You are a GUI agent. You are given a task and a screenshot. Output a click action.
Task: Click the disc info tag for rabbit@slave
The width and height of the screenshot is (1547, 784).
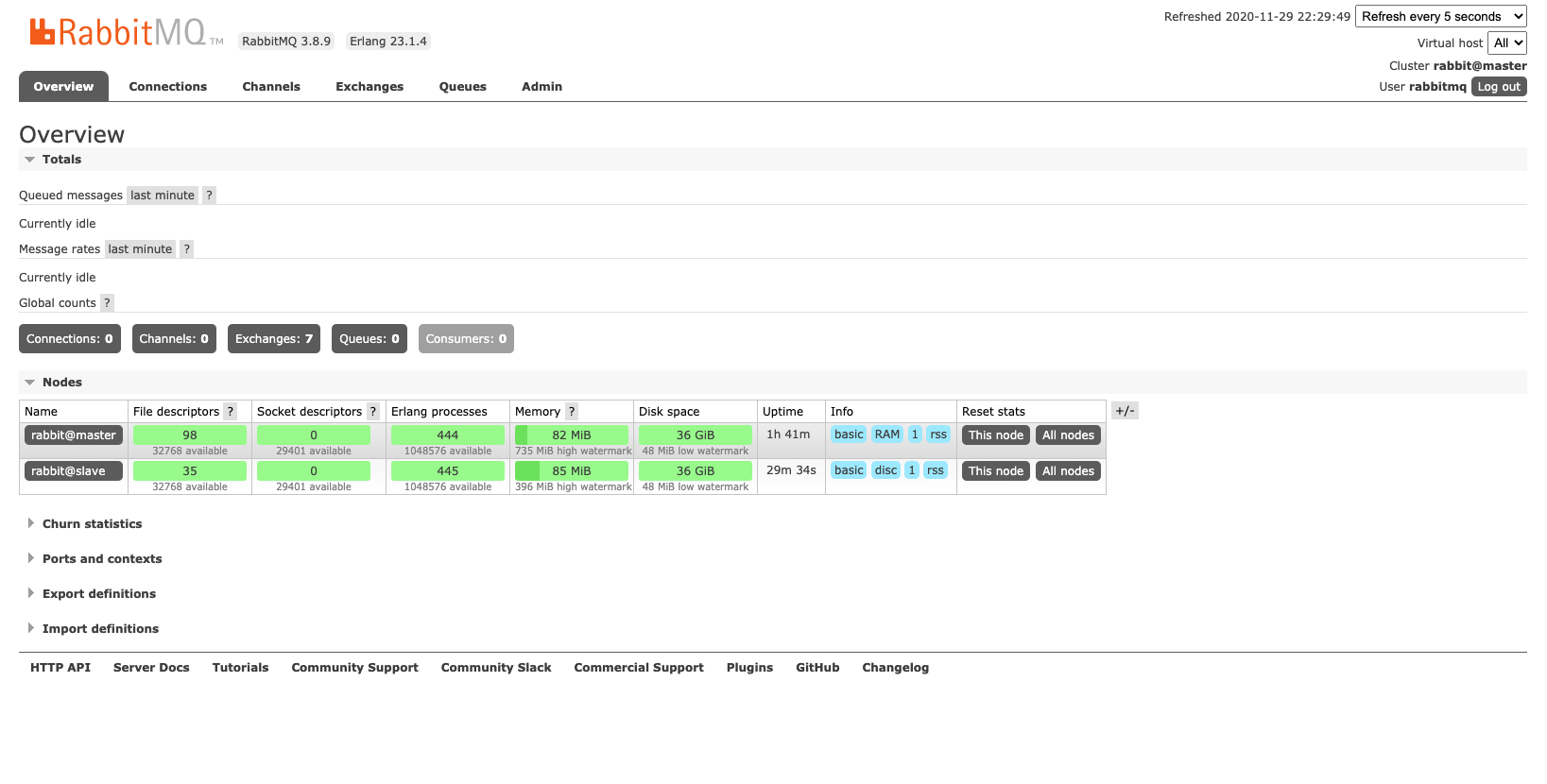[885, 470]
